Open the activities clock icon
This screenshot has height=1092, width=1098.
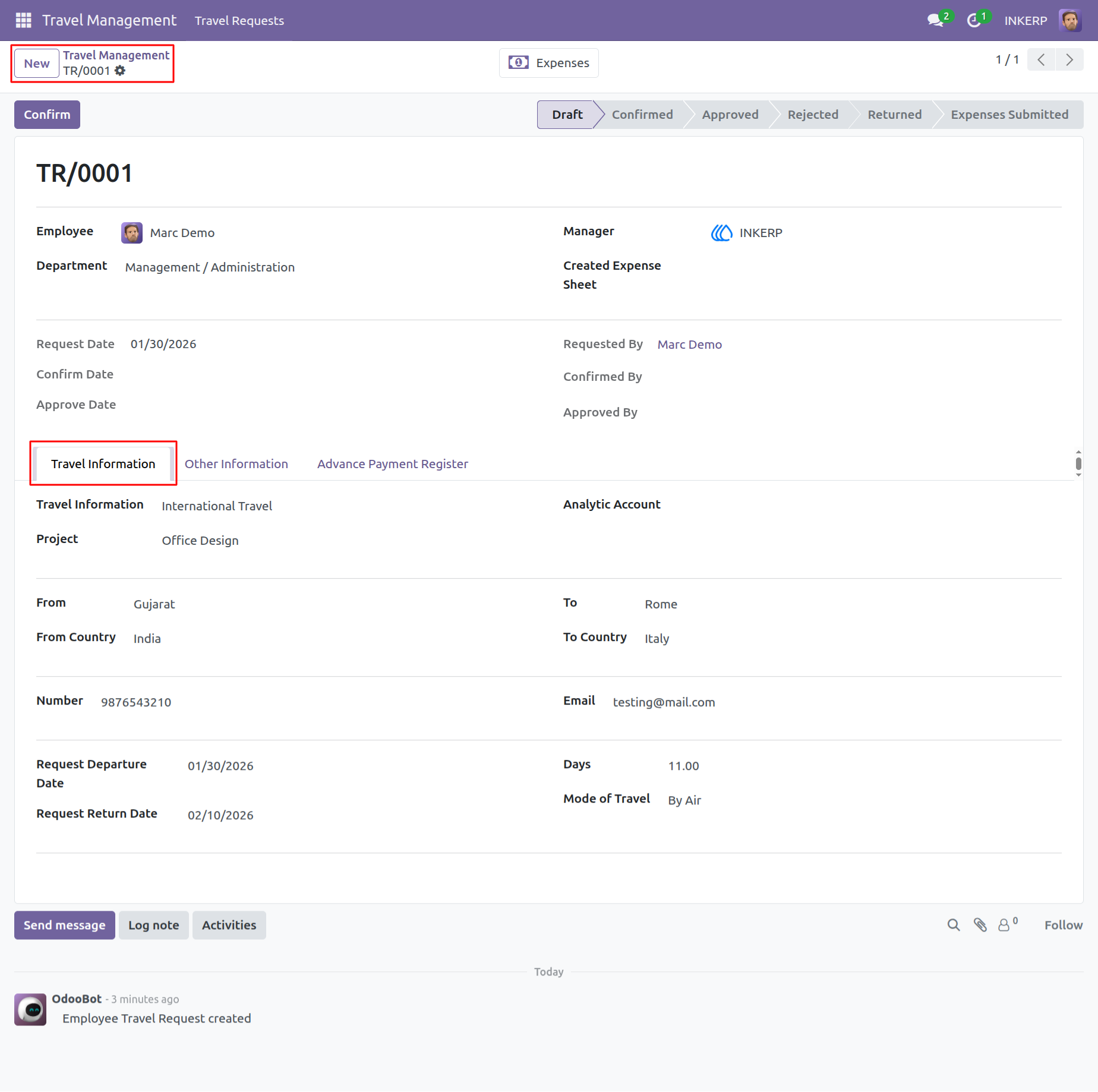[974, 20]
